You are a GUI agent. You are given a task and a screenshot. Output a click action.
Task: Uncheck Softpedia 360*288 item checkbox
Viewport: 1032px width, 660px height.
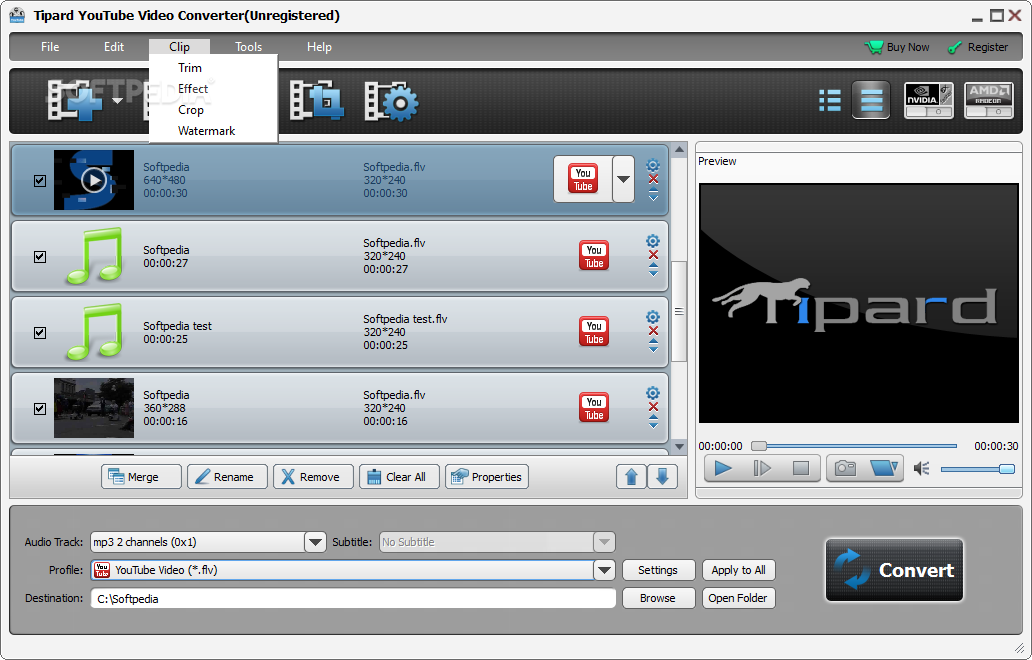click(x=40, y=409)
